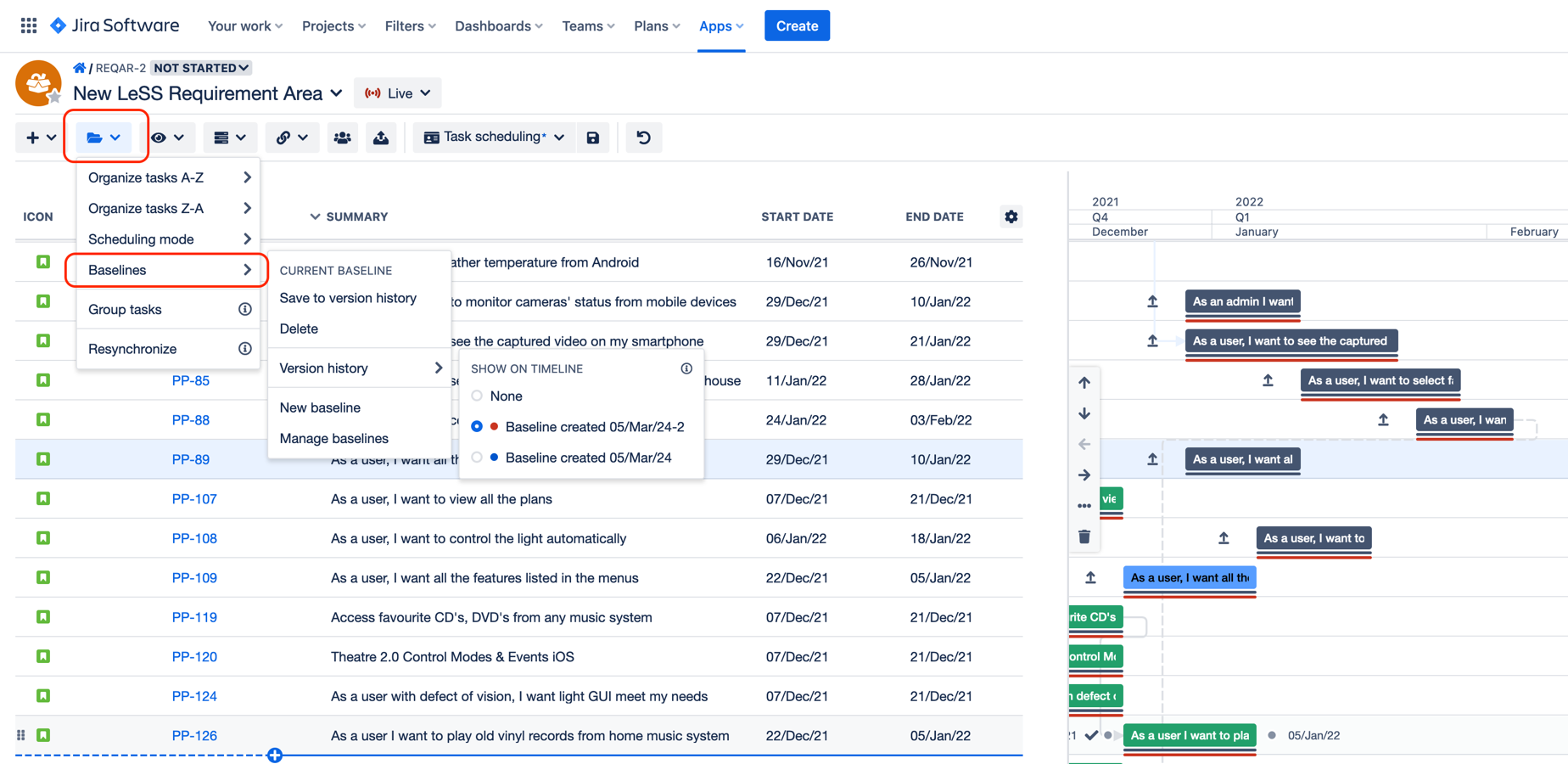Click info icon beside Resynchronize

[x=244, y=349]
